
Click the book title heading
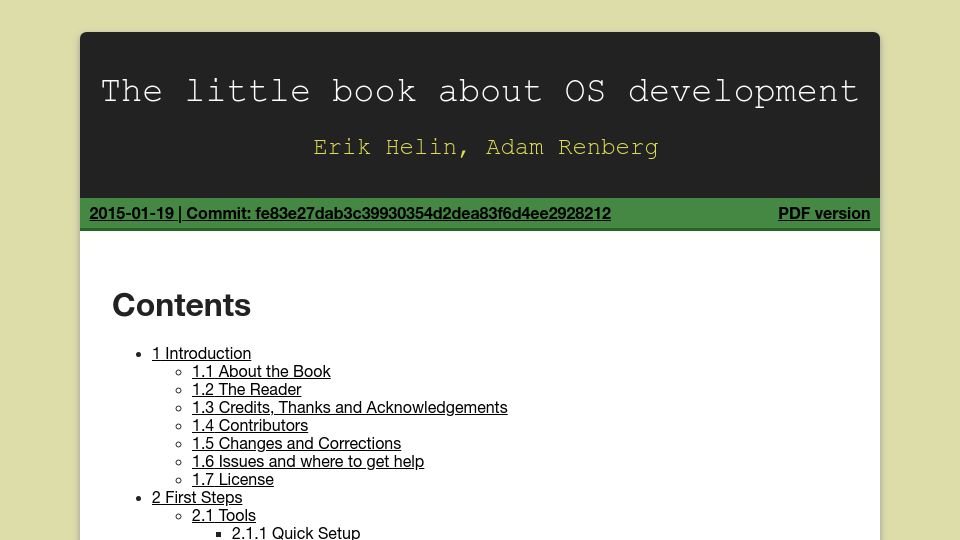point(480,92)
